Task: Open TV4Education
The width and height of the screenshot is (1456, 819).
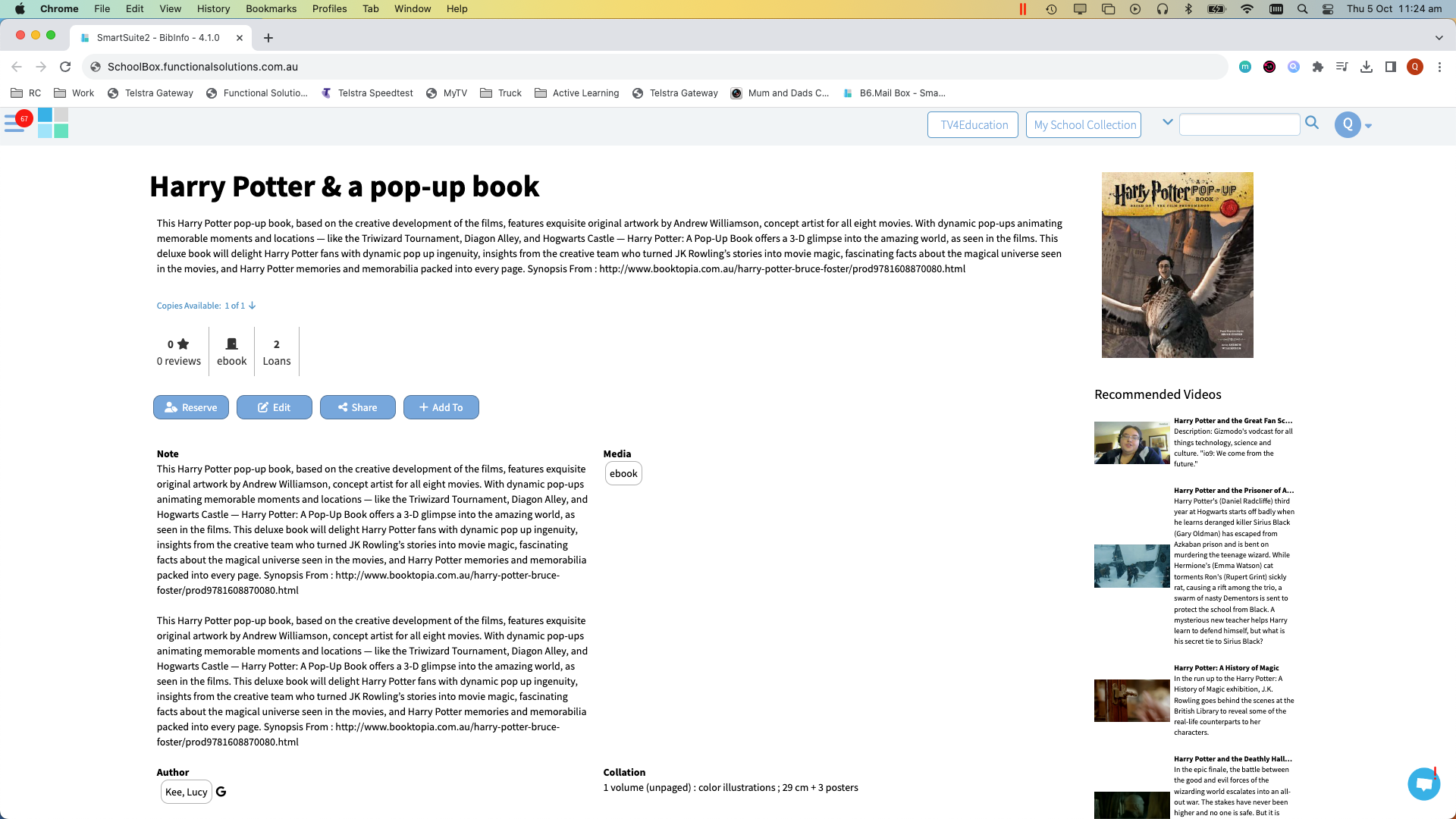Action: coord(973,125)
